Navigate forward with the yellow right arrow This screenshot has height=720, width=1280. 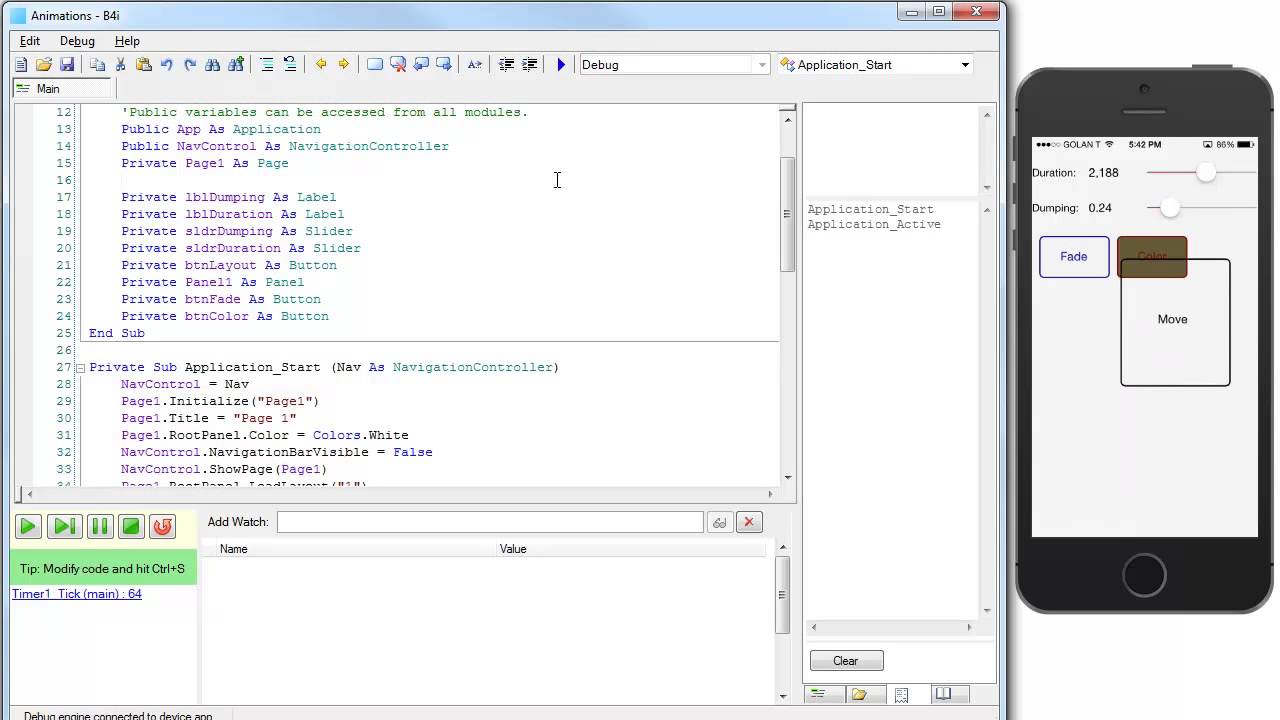(344, 64)
